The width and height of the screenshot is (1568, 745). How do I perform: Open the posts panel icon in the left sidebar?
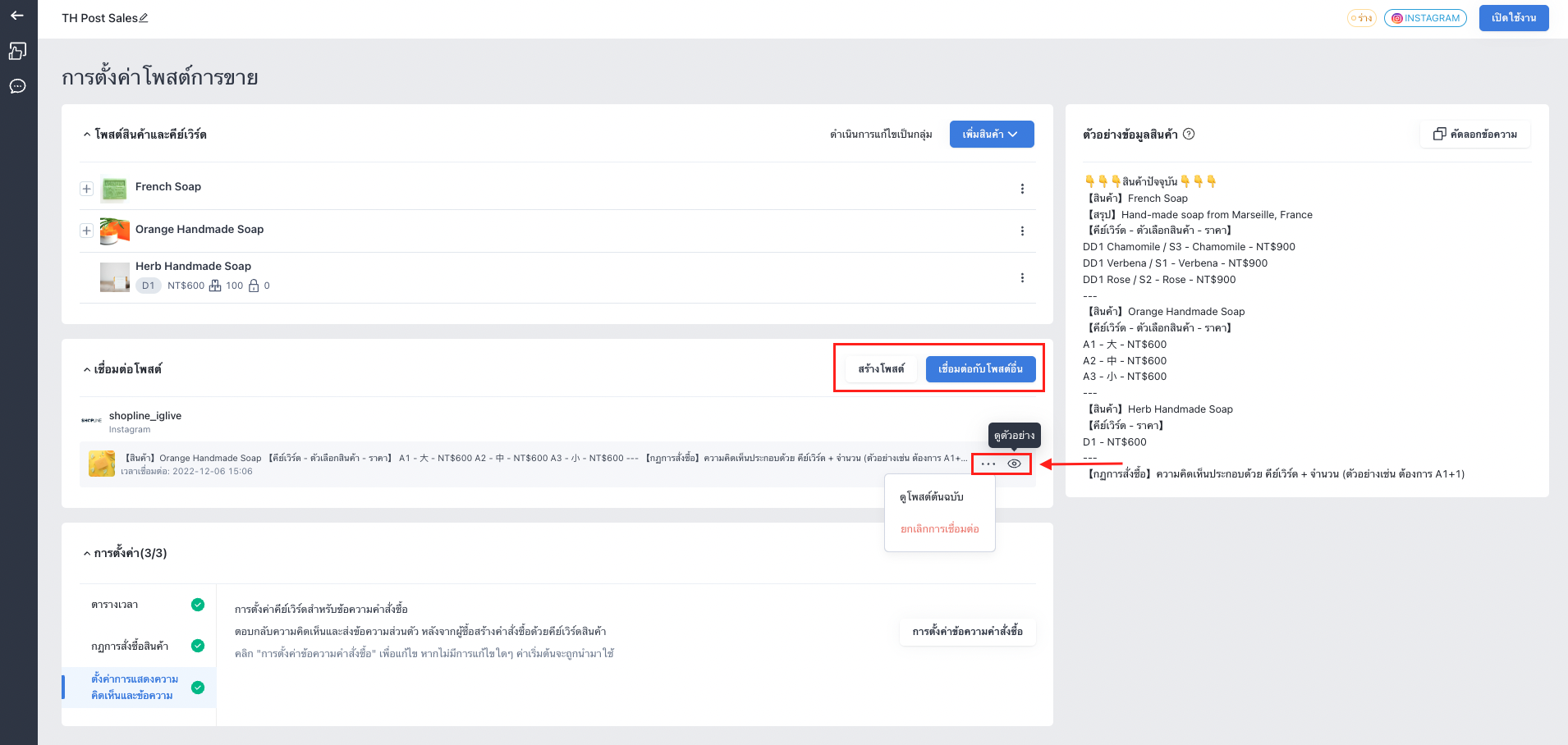[17, 51]
